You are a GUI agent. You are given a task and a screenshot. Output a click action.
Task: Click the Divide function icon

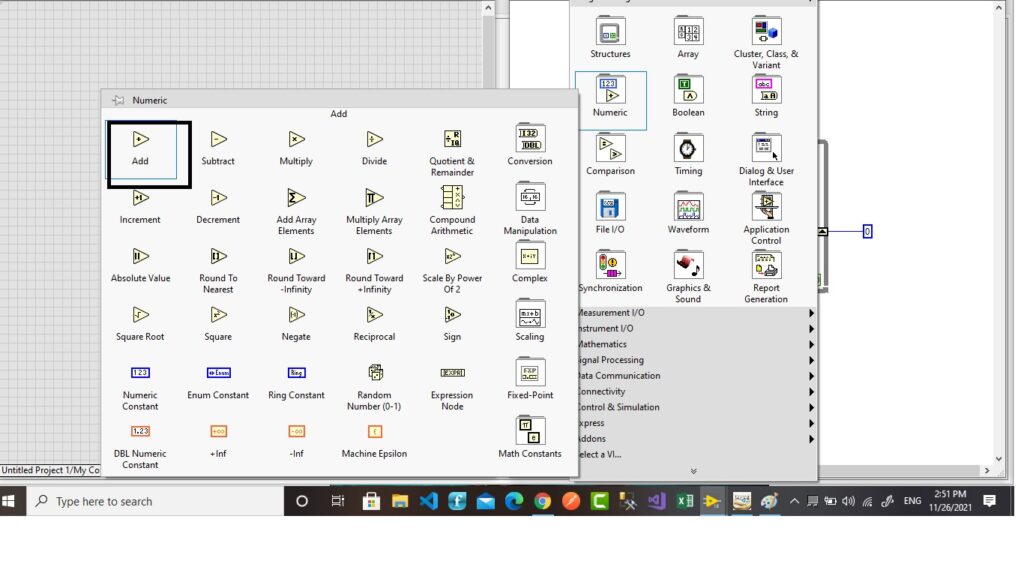[373, 140]
